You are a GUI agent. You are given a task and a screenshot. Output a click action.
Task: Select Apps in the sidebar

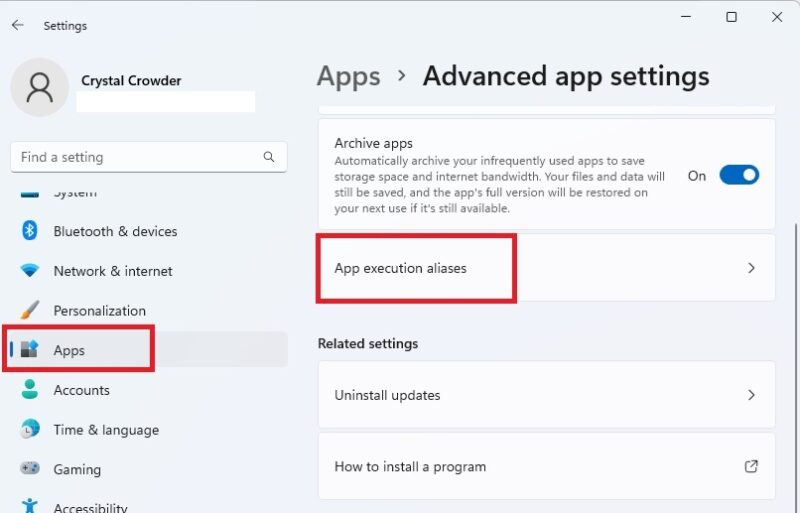(x=70, y=350)
